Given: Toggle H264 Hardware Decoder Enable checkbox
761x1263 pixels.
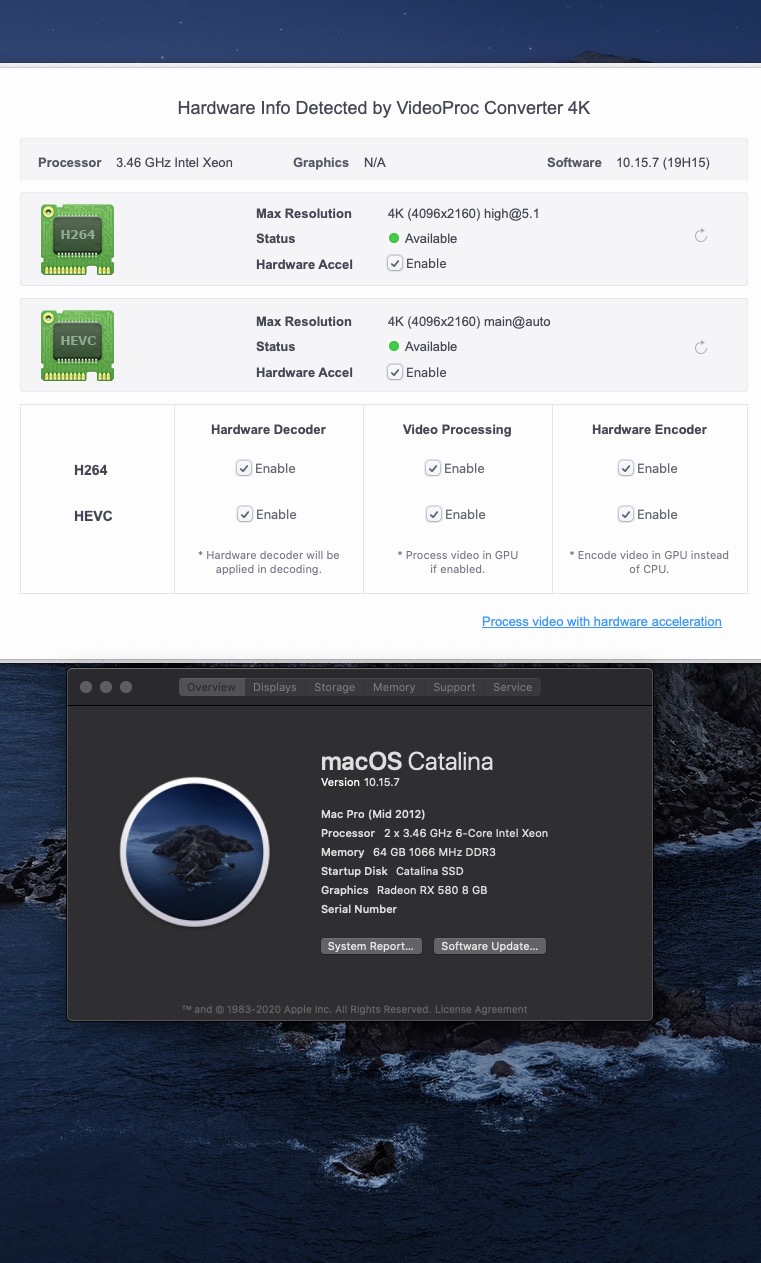Looking at the screenshot, I should coord(244,468).
